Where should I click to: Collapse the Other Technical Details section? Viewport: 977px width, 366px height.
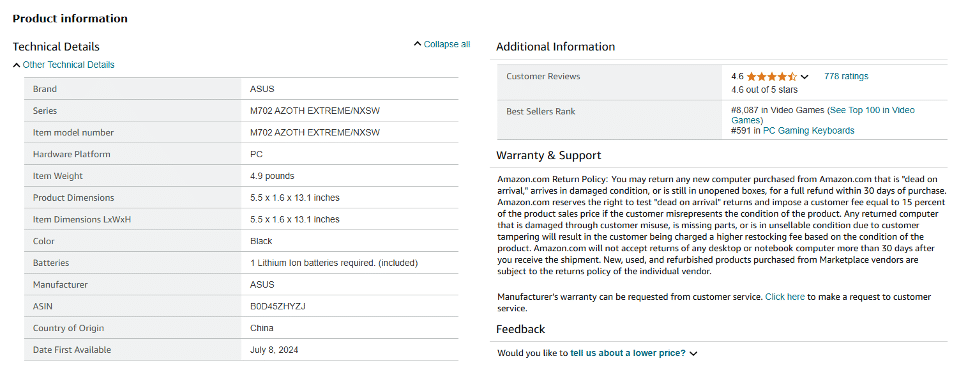[x=64, y=65]
